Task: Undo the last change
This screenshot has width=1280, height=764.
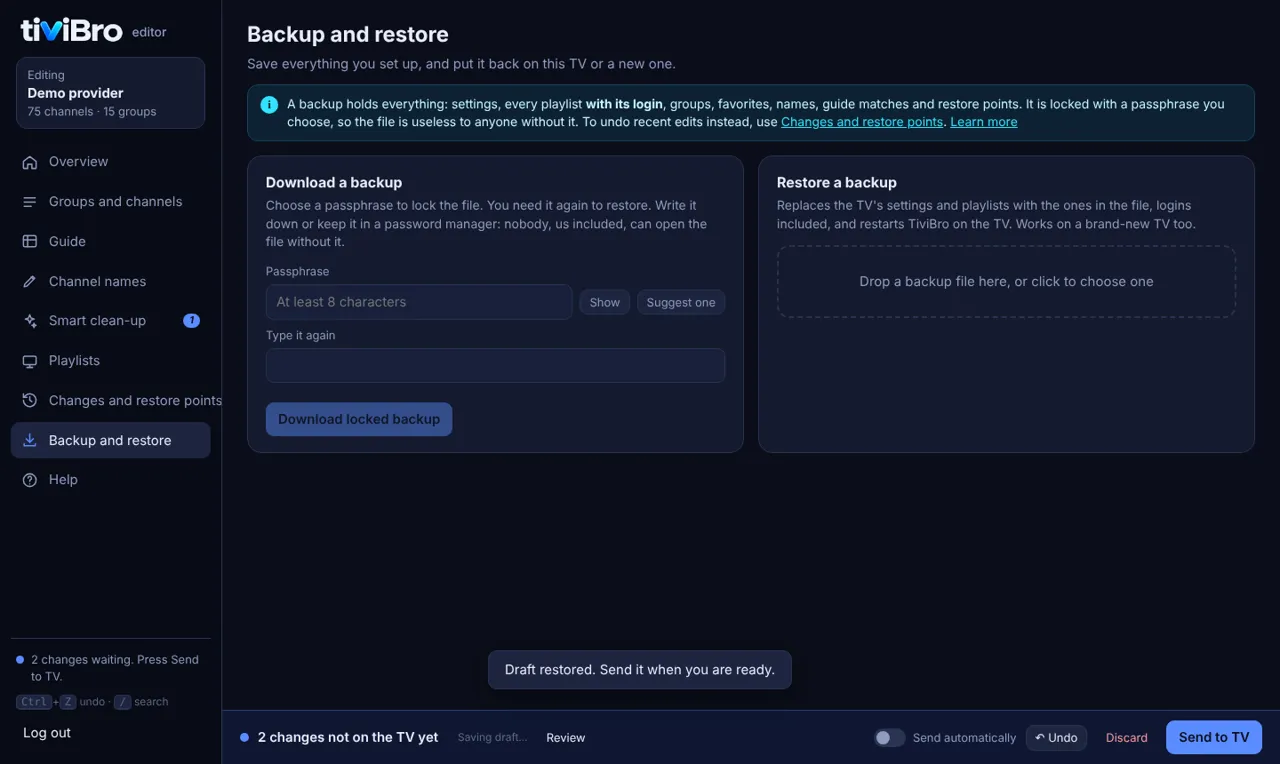Action: (x=1056, y=738)
